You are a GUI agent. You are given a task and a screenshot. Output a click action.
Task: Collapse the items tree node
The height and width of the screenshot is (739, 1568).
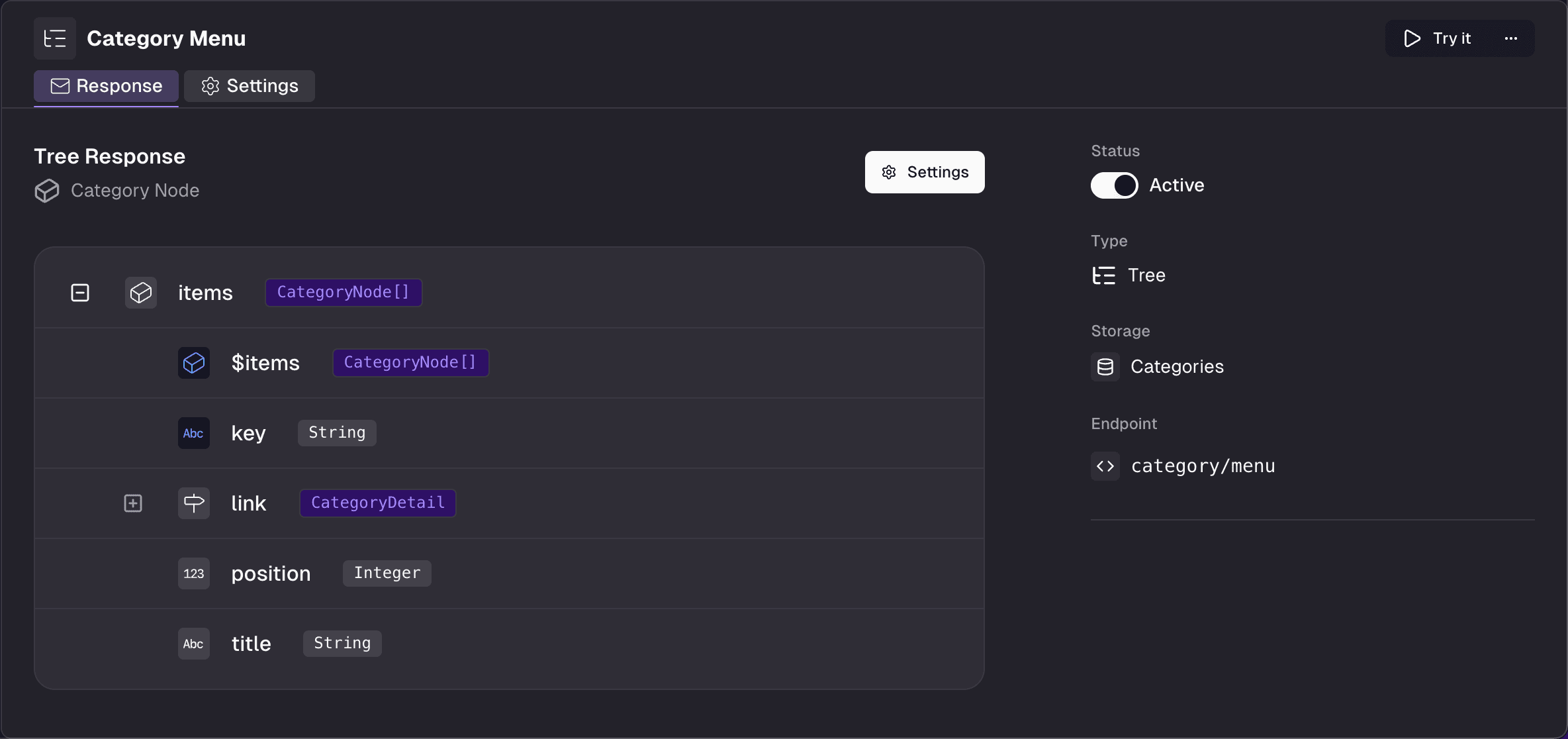coord(80,293)
